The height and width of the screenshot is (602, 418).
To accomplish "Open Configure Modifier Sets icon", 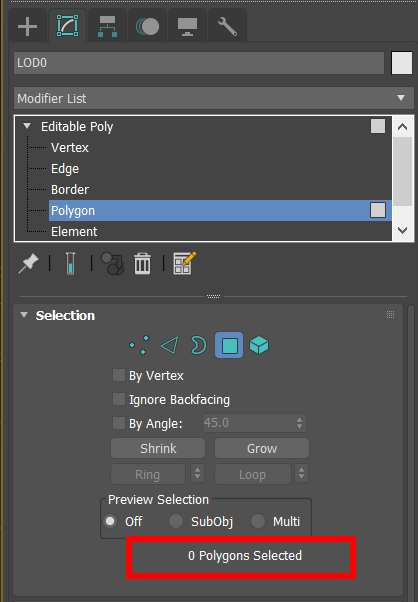I will pos(184,263).
